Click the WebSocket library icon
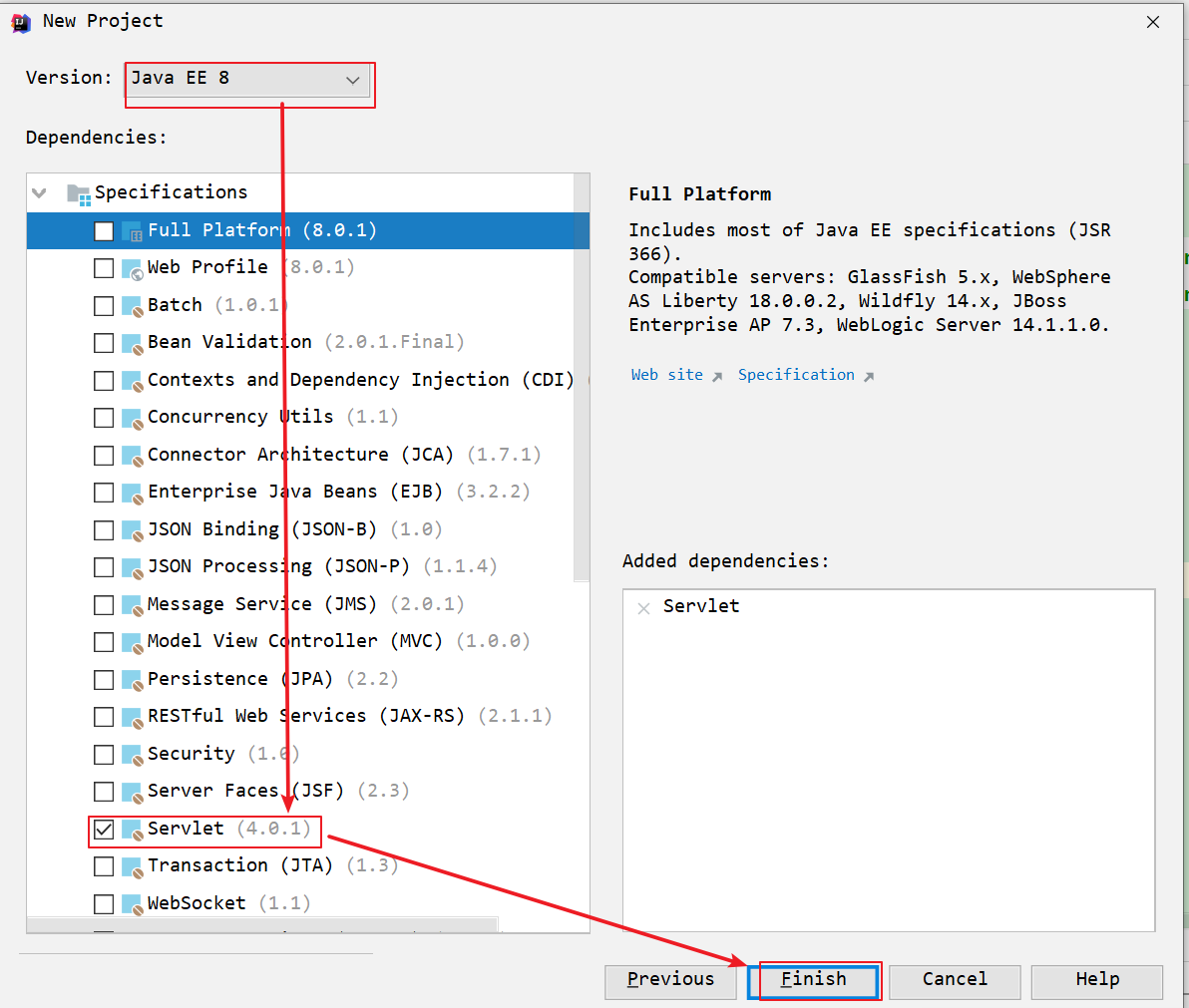This screenshot has height=1008, width=1189. (x=132, y=904)
